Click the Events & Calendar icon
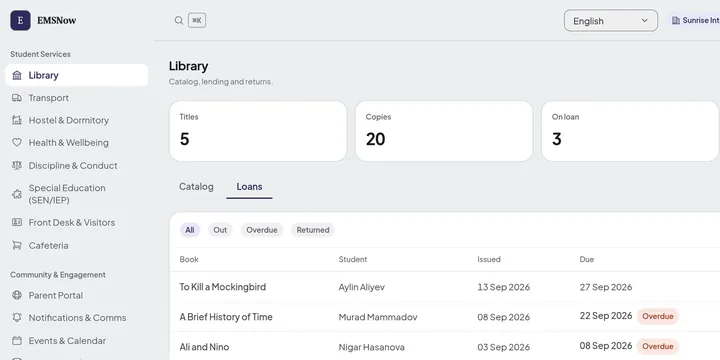The width and height of the screenshot is (720, 360). tap(17, 341)
